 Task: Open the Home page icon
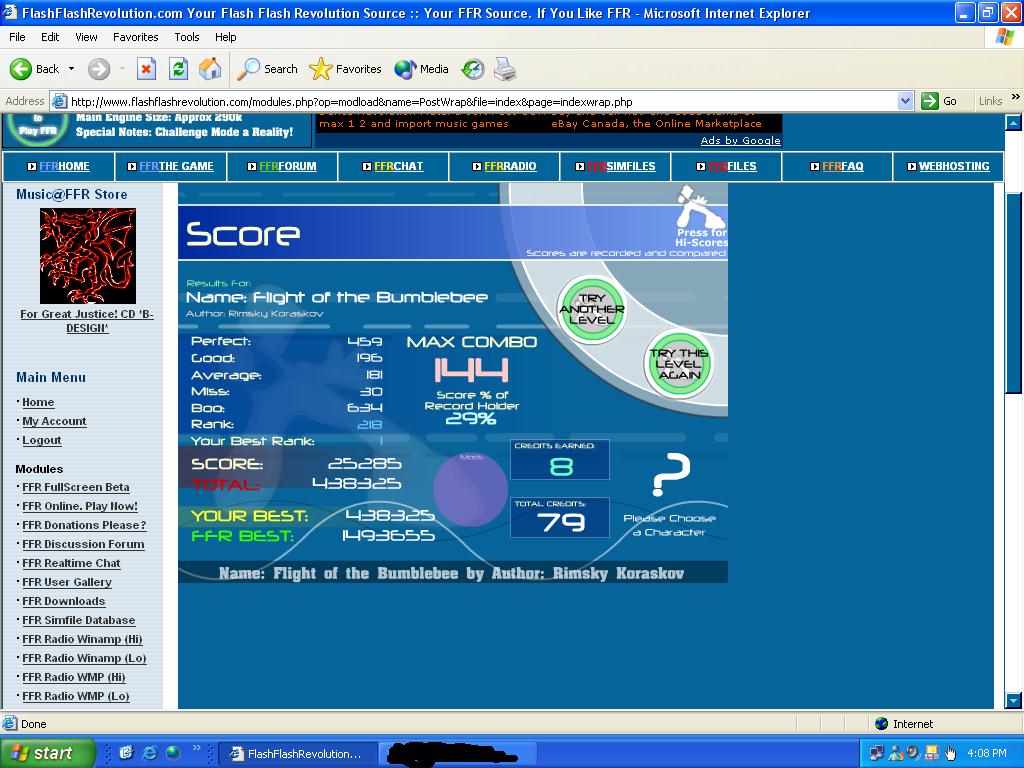(x=210, y=69)
